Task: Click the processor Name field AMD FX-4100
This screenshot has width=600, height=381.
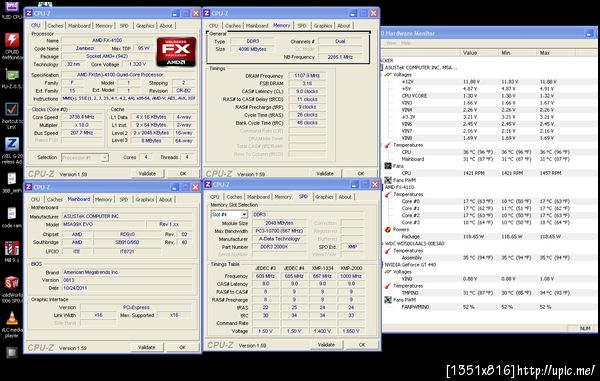Action: coord(107,41)
